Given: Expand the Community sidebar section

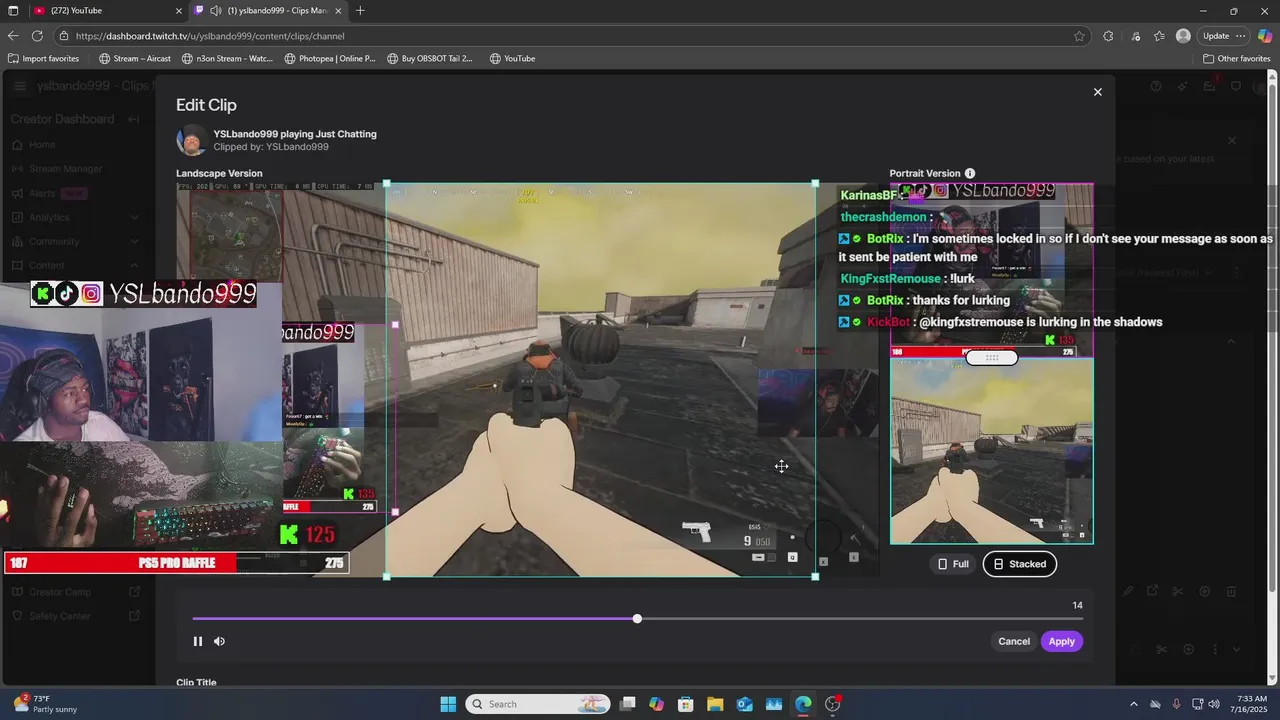Looking at the screenshot, I should [134, 242].
